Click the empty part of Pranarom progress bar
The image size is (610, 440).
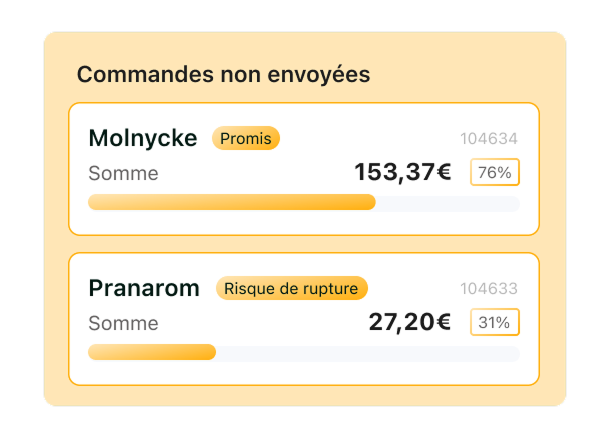coord(370,352)
